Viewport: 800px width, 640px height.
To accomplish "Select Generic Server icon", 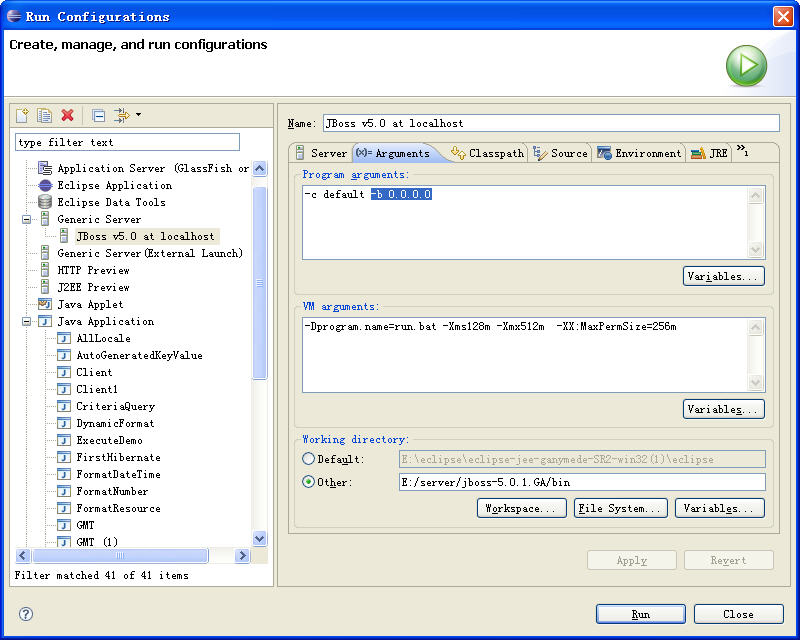I will (x=45, y=219).
